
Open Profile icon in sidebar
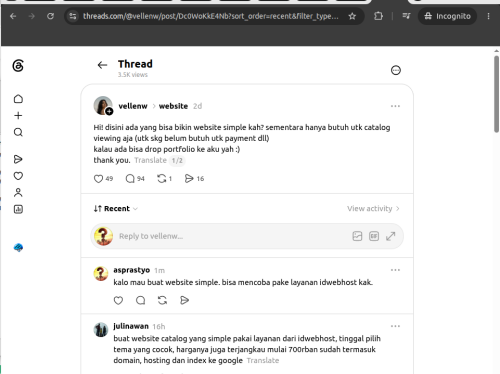tap(18, 192)
